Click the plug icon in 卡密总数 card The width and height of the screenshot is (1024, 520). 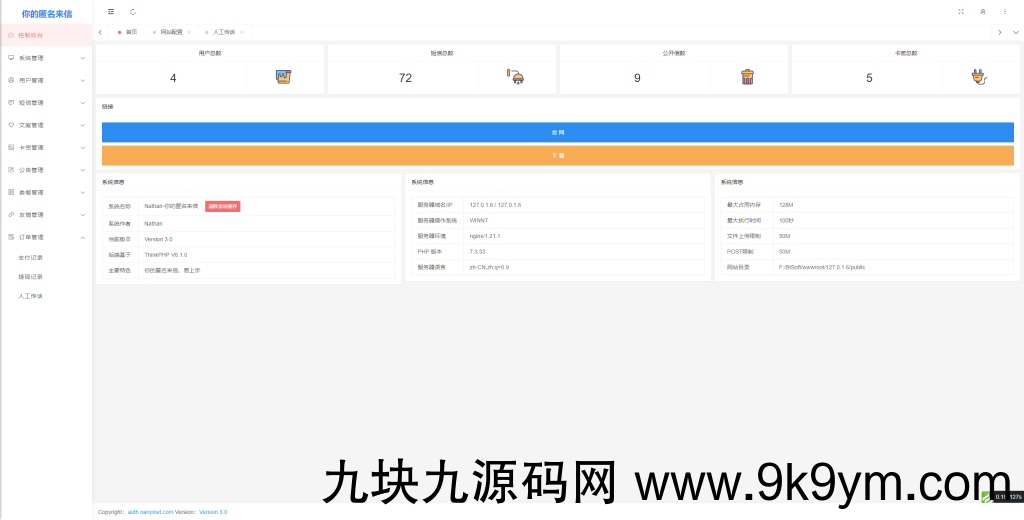tap(979, 77)
